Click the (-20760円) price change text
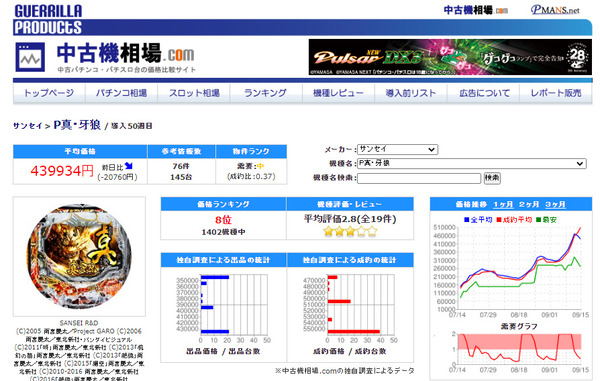This screenshot has height=381, width=600. click(117, 177)
